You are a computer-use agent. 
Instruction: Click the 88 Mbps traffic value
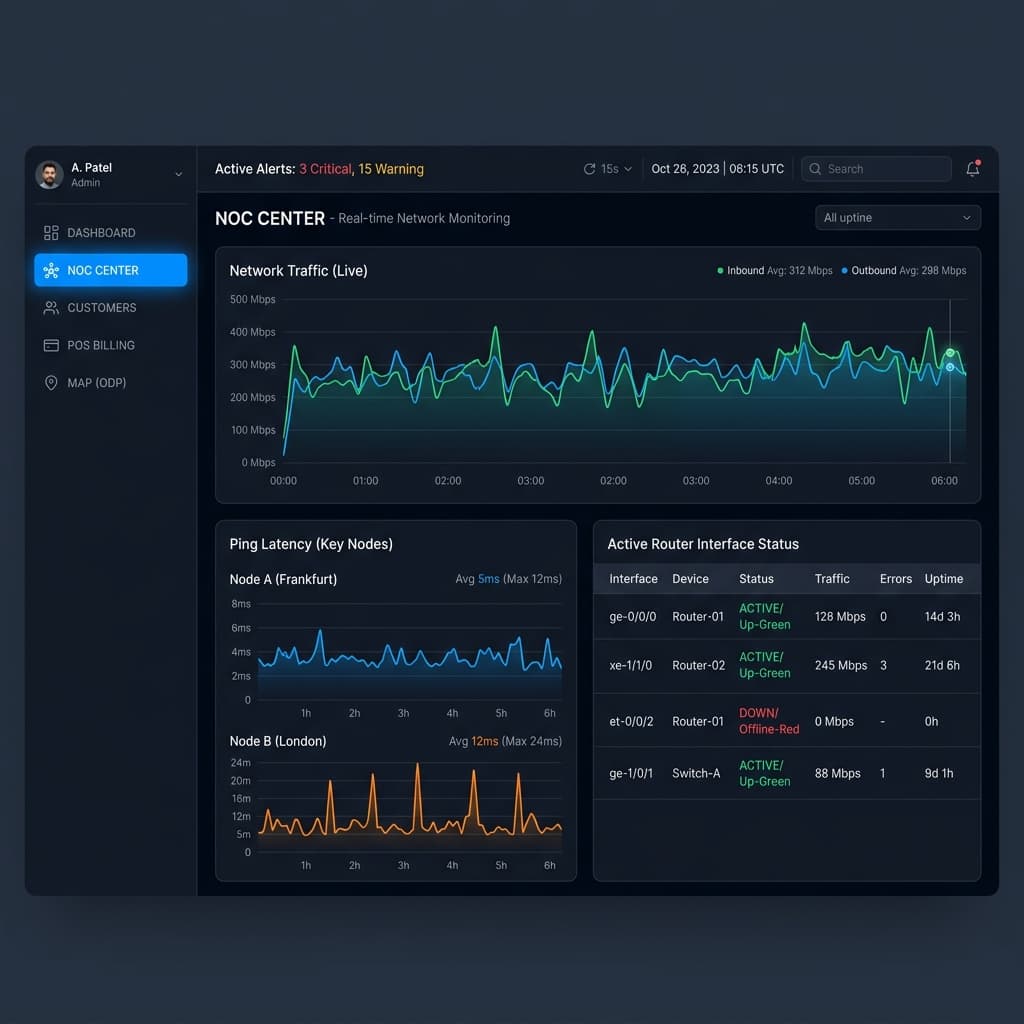click(x=837, y=773)
